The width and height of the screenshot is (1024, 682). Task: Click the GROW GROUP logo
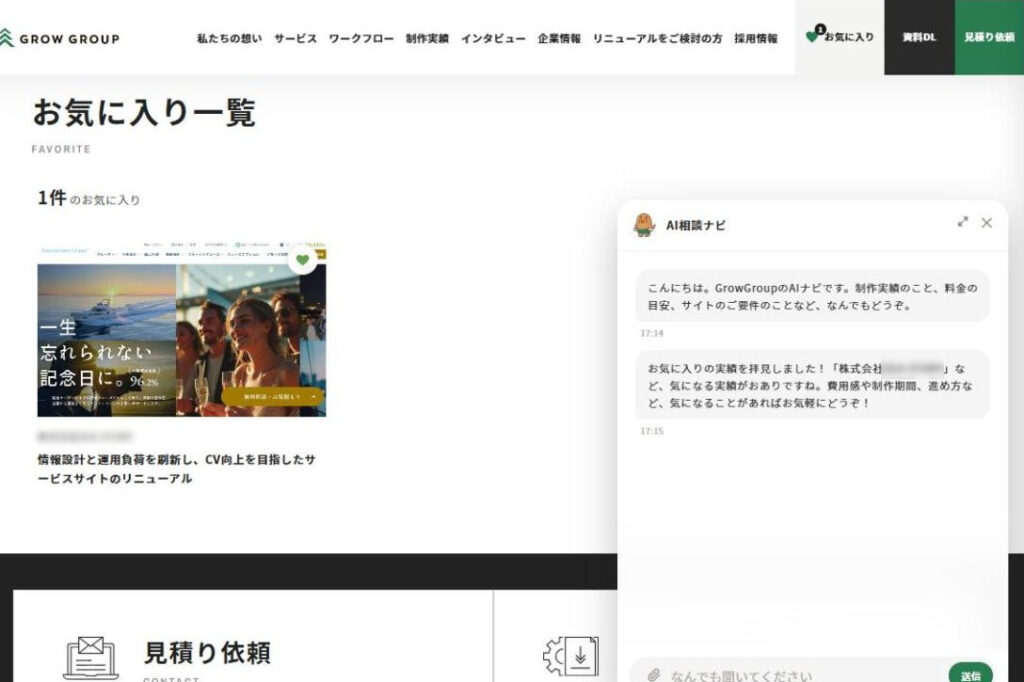pos(59,39)
